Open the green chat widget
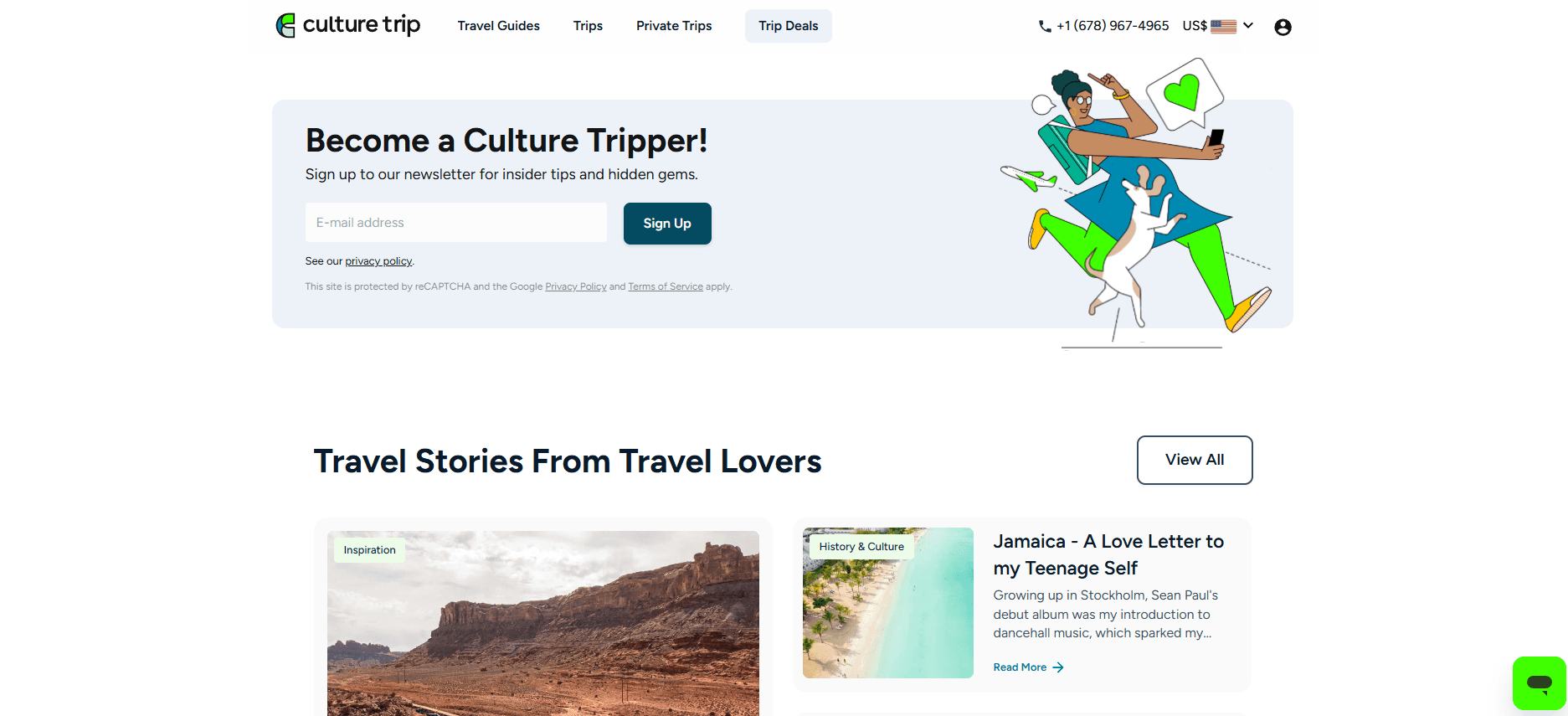 click(1539, 683)
